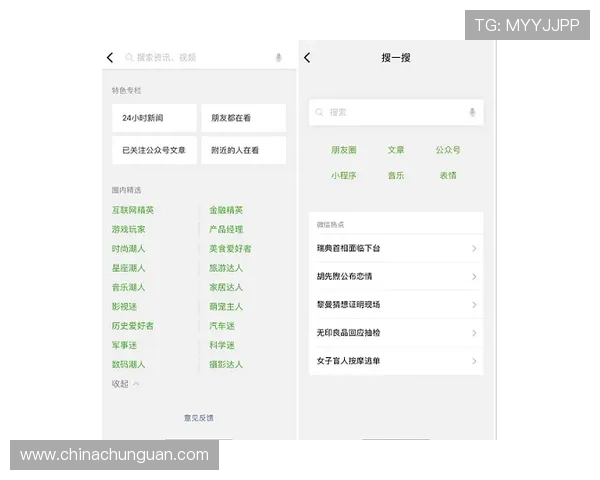Select 历史爱好者 circle

click(133, 326)
